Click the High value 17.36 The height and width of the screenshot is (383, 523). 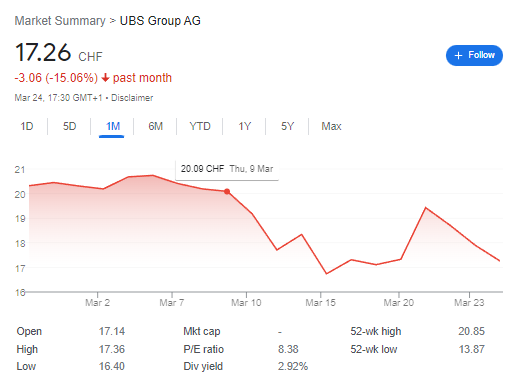[x=112, y=349]
